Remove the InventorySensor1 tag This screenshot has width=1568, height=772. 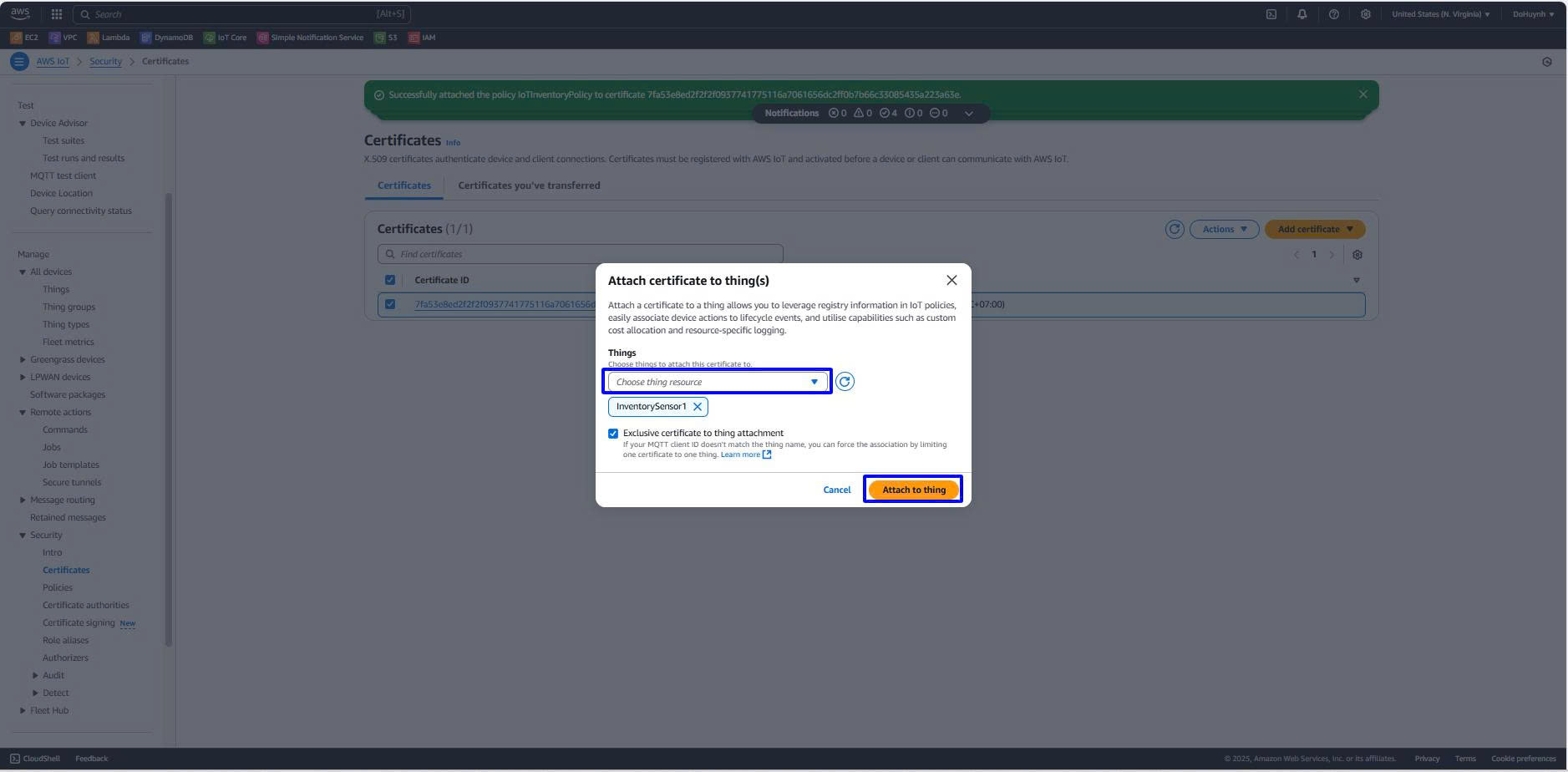coord(698,407)
